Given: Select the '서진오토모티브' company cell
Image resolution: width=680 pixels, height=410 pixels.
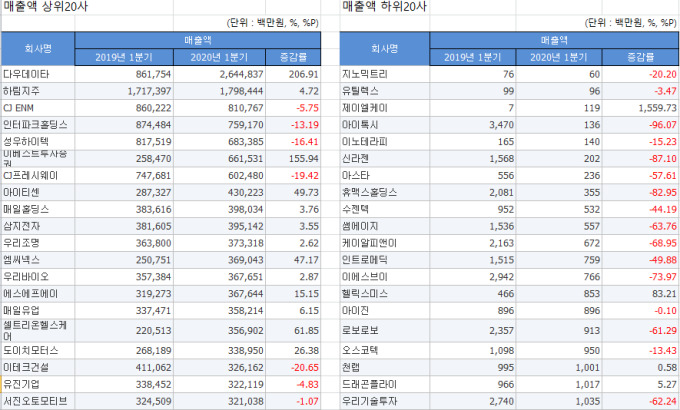Looking at the screenshot, I should (x=38, y=401).
